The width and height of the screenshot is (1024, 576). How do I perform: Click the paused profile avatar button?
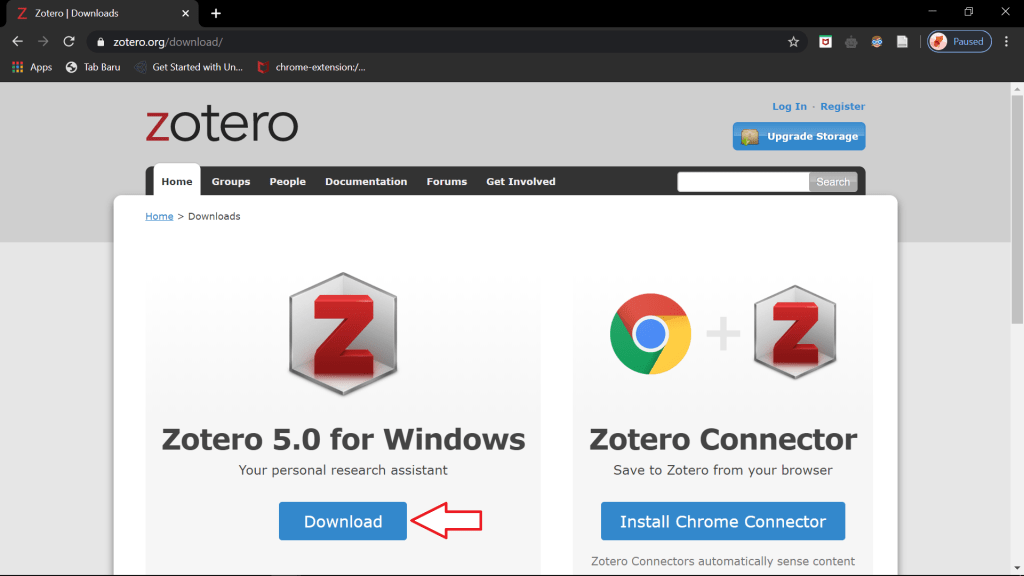(x=959, y=42)
